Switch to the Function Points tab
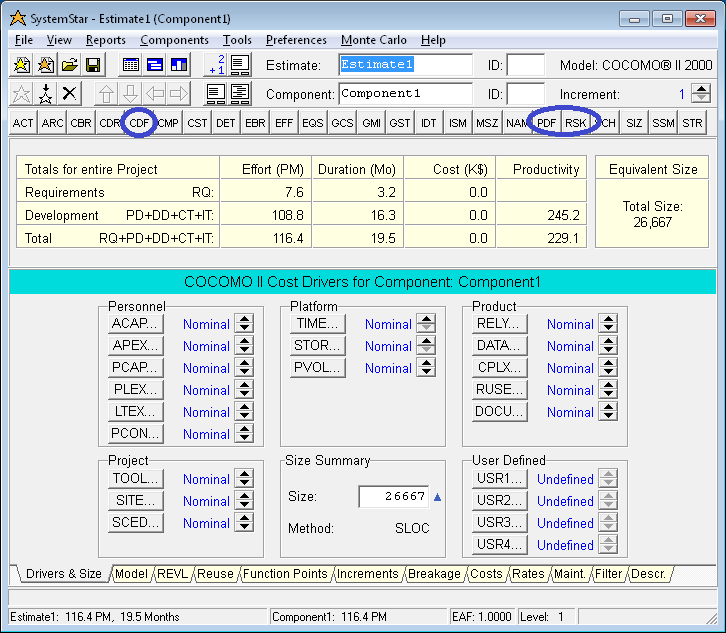 coord(285,574)
